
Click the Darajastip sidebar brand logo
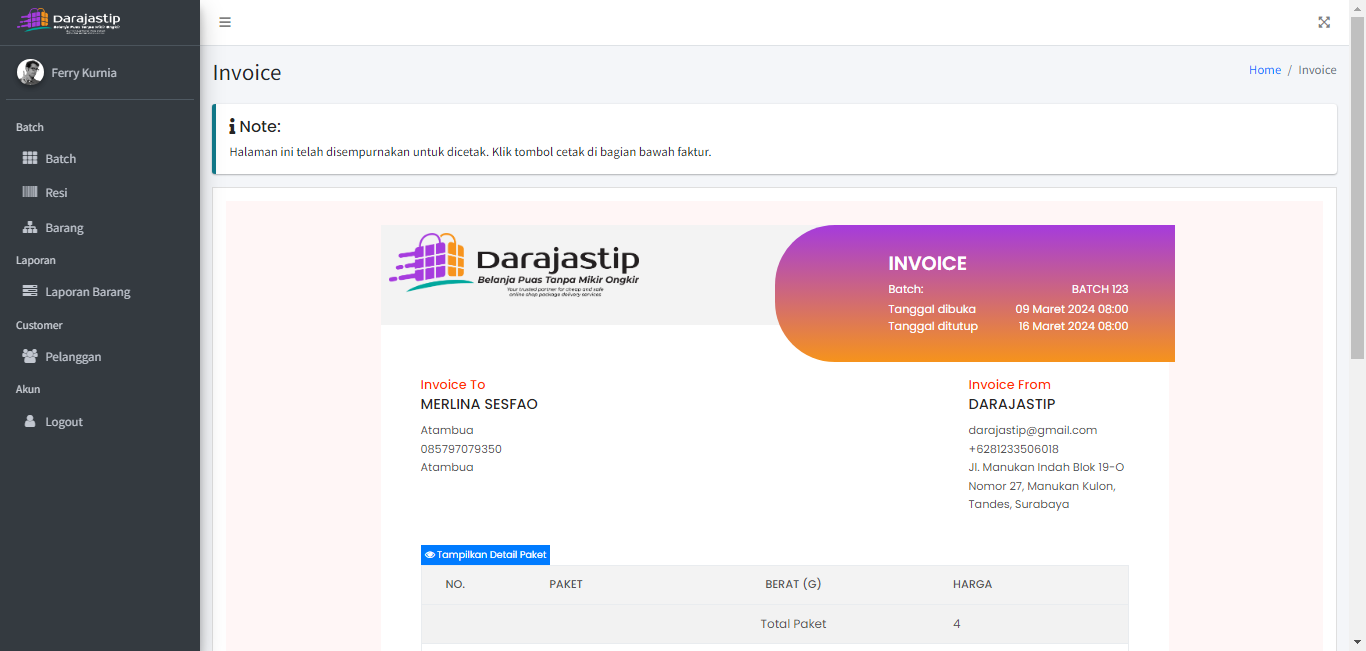click(69, 21)
